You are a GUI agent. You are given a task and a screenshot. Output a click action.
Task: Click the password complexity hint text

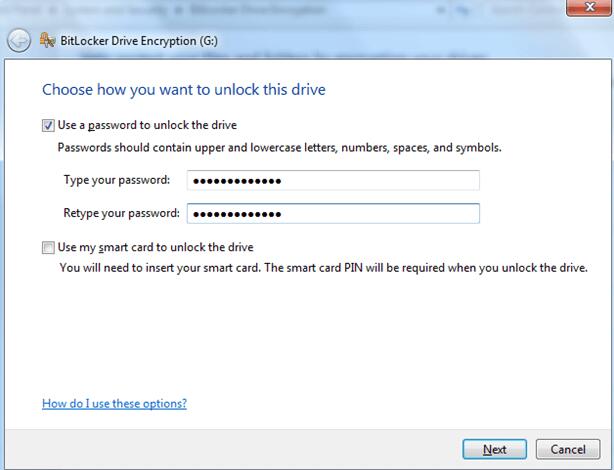point(280,148)
